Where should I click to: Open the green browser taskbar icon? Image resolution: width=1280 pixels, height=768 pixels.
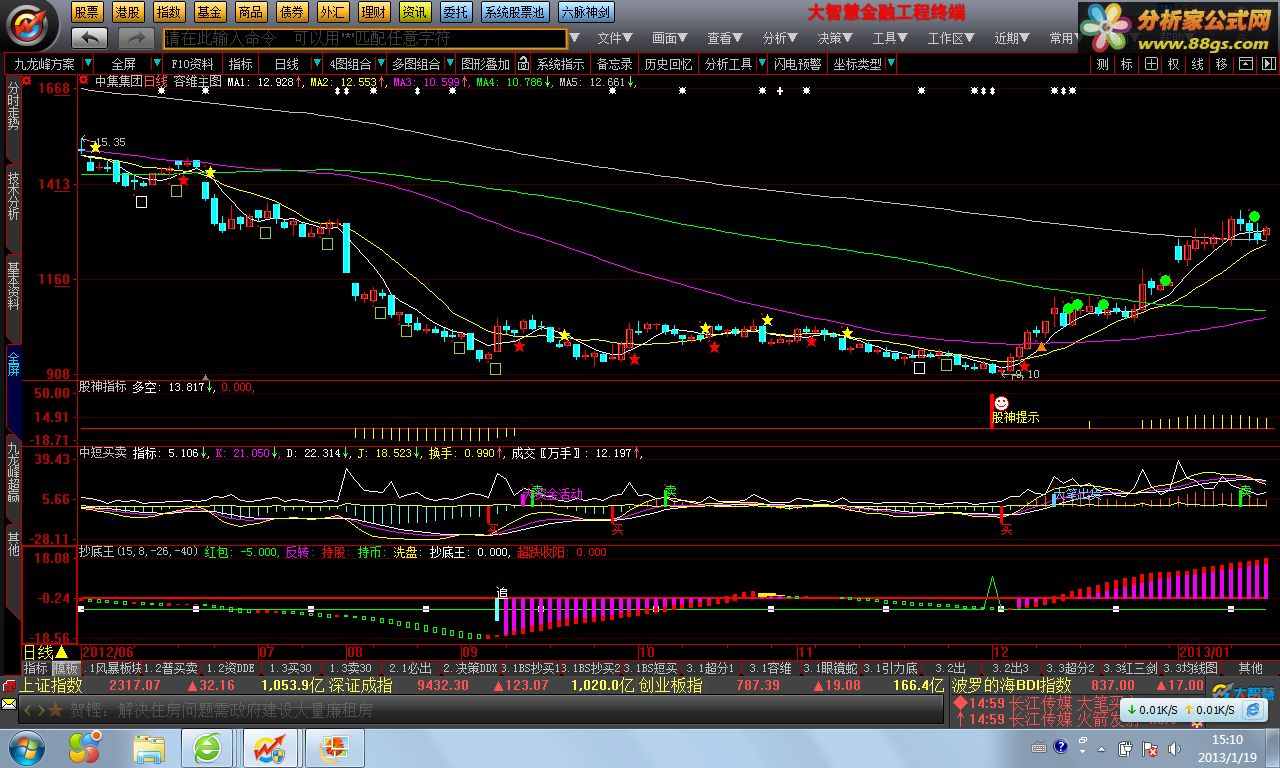209,748
